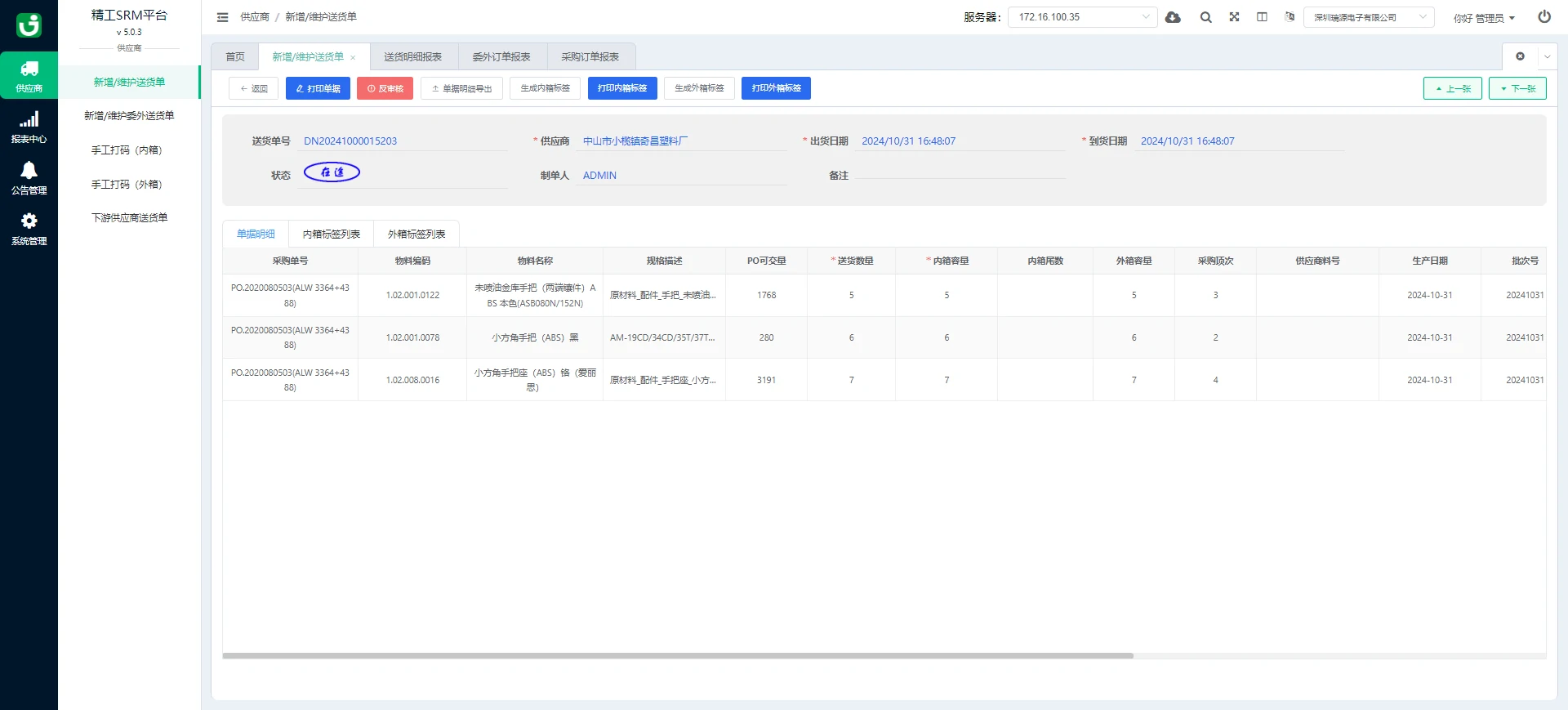The height and width of the screenshot is (710, 1568).
Task: Expand the 你好 管理员 user menu
Action: pos(1484,18)
